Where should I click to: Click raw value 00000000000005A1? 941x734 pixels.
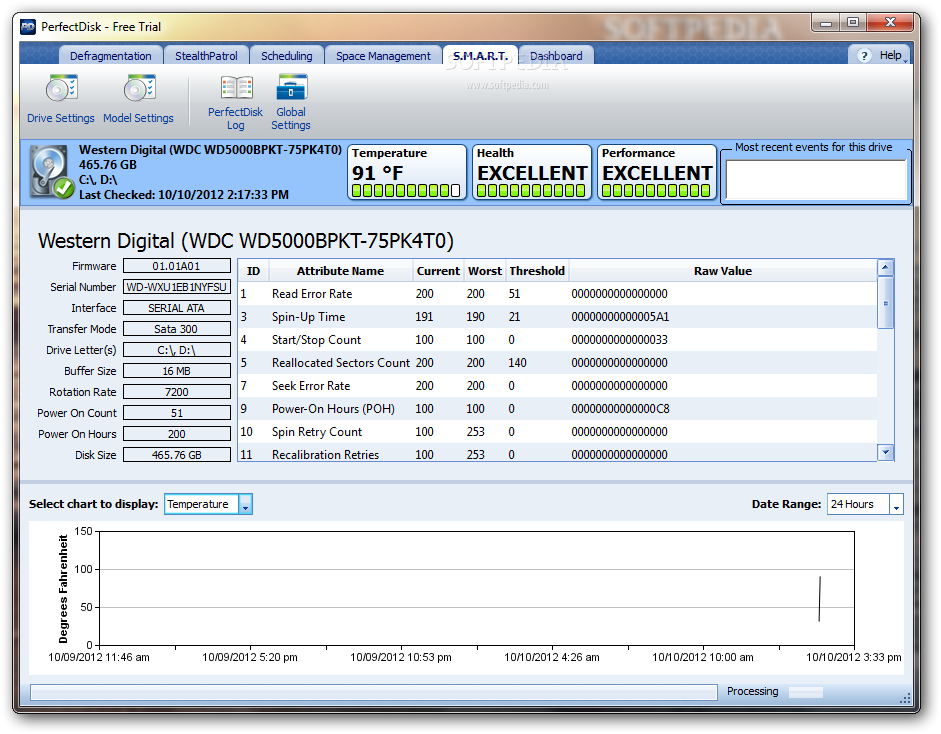[620, 317]
